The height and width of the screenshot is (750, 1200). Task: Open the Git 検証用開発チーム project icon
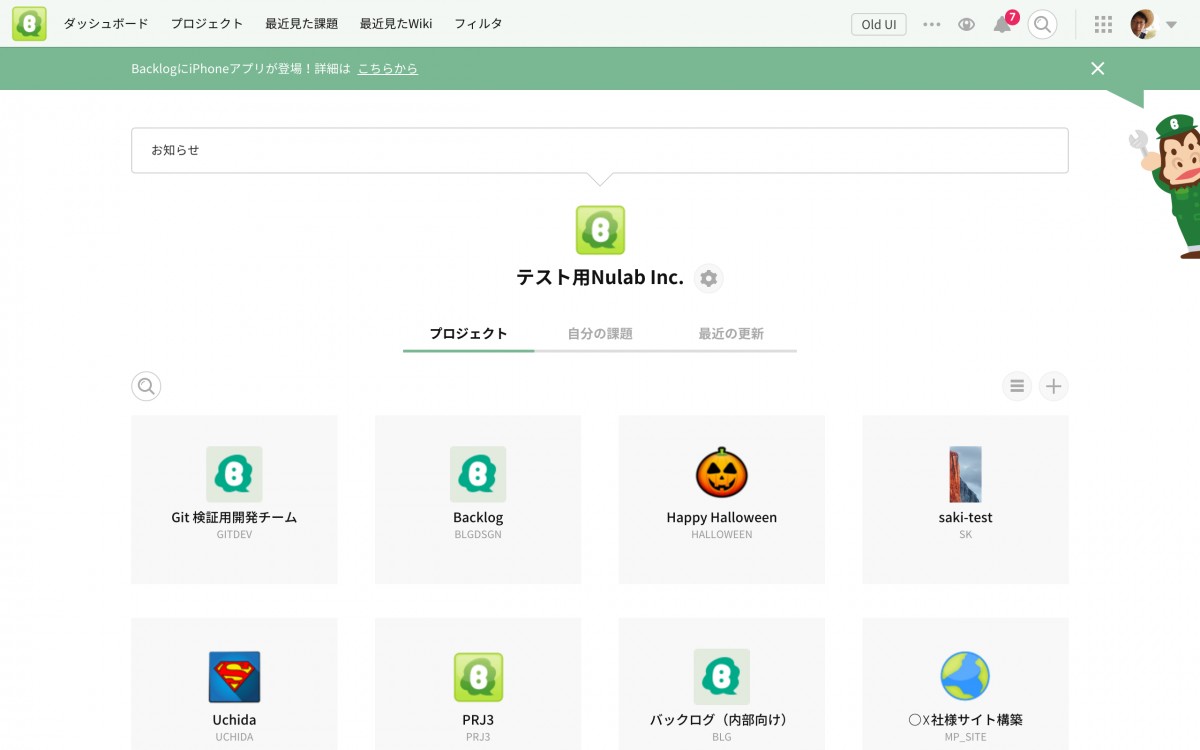coord(234,474)
